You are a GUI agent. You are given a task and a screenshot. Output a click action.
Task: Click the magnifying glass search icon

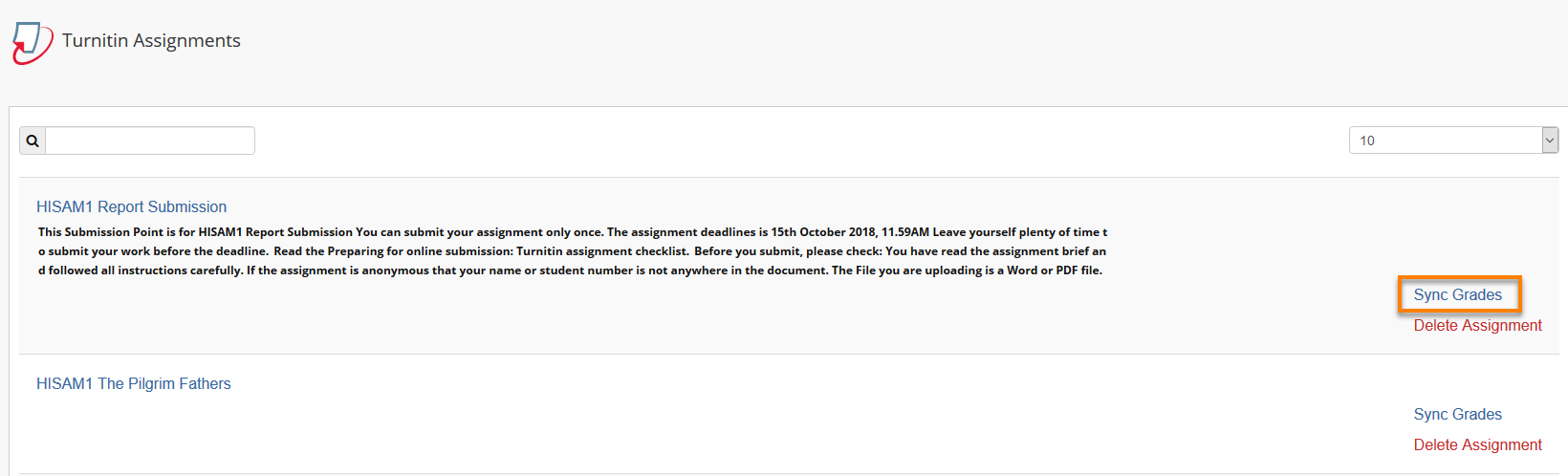click(33, 141)
